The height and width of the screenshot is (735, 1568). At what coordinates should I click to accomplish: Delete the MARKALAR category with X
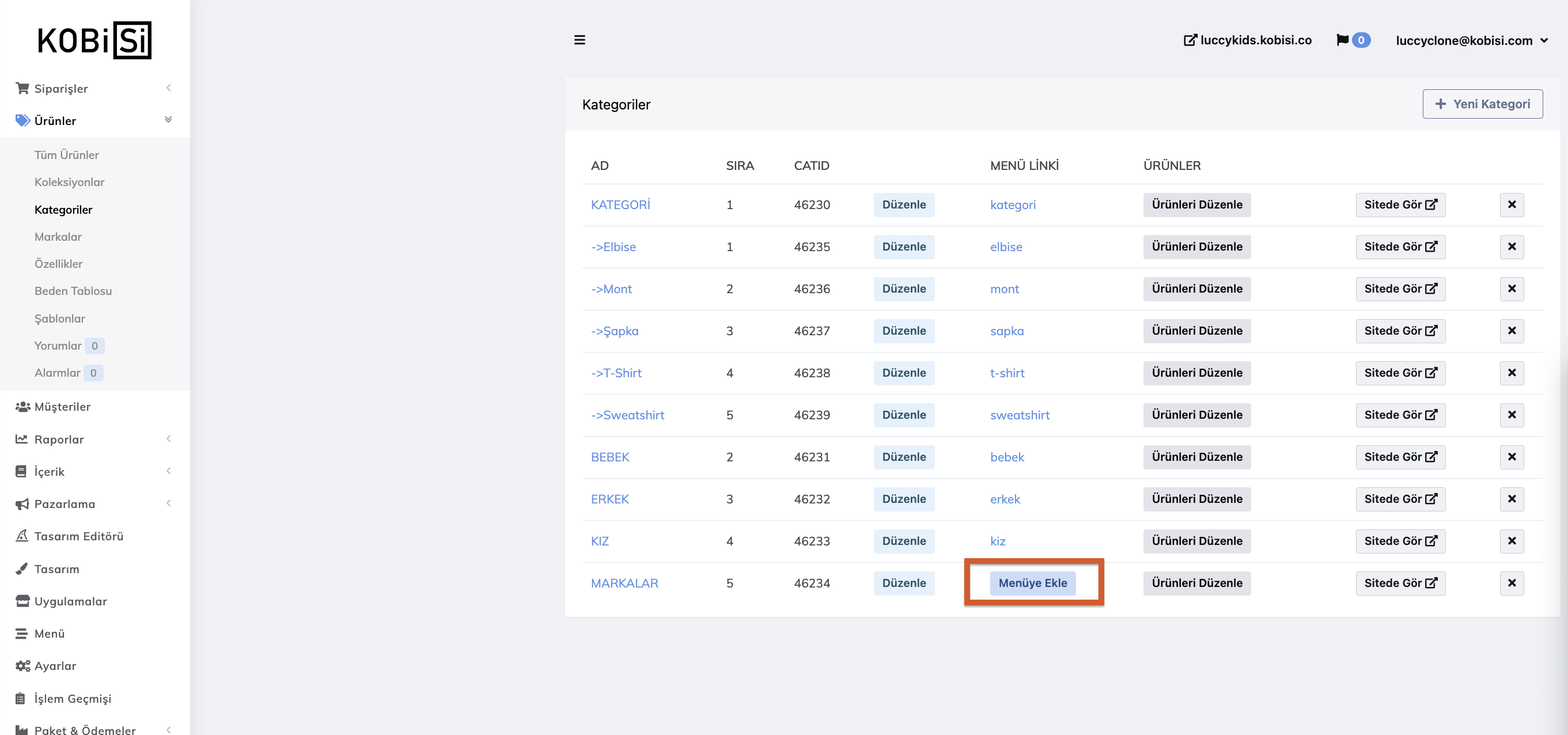pos(1512,583)
